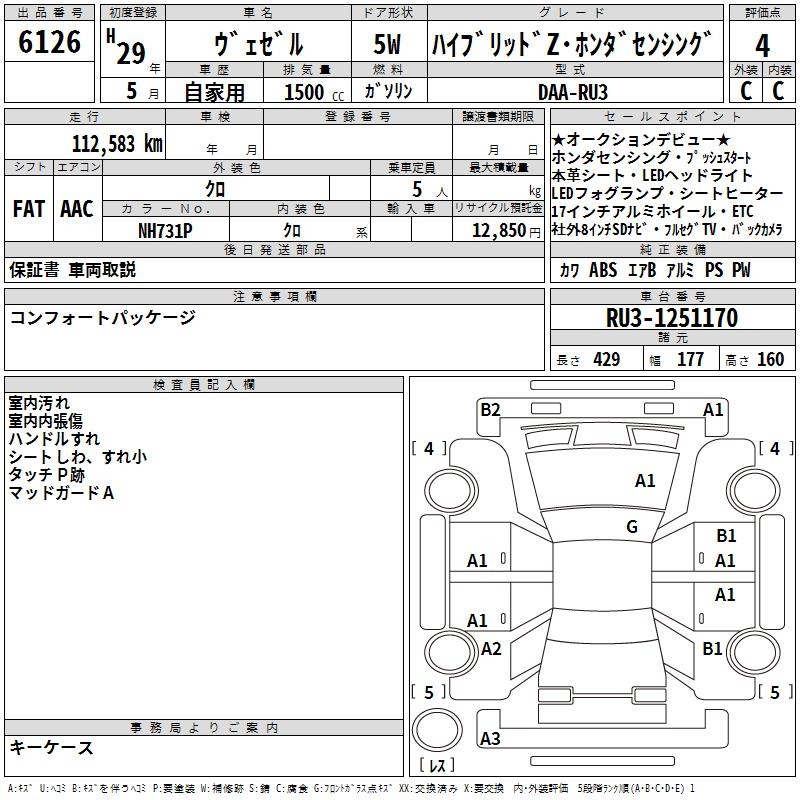Click the "セールスポイント" section header

pyautogui.click(x=672, y=116)
